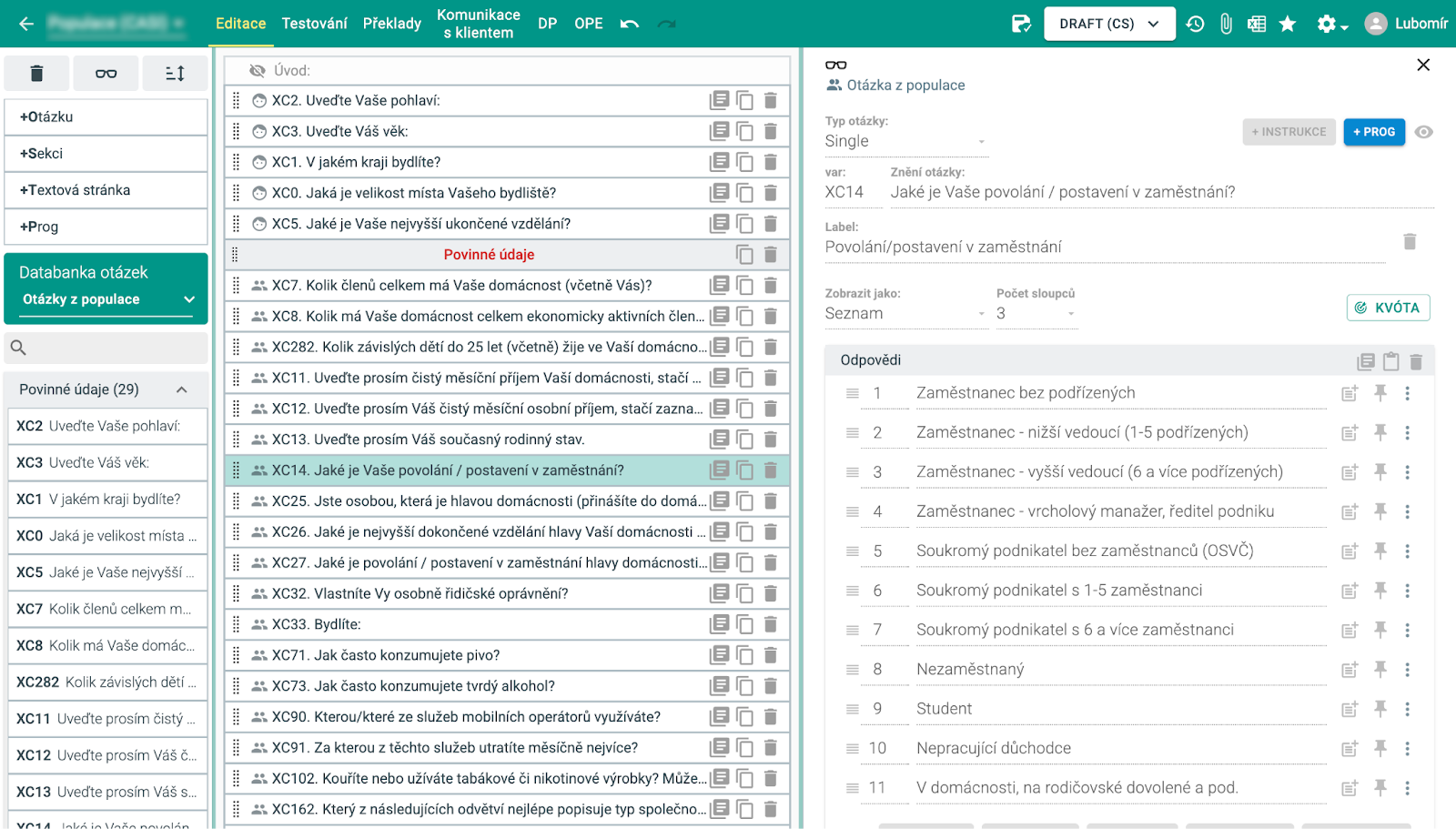Click the attachment paperclip icon

tap(1226, 24)
